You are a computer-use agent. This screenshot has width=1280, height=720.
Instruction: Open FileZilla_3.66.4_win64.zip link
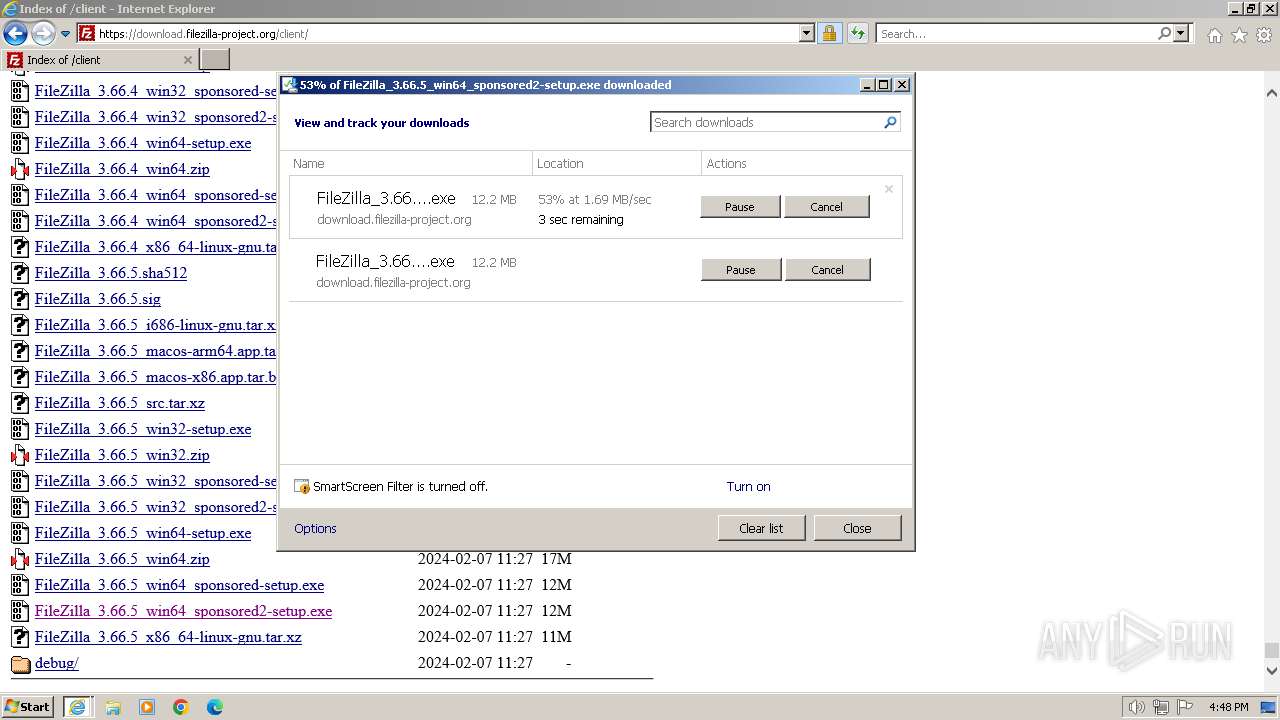tap(122, 169)
